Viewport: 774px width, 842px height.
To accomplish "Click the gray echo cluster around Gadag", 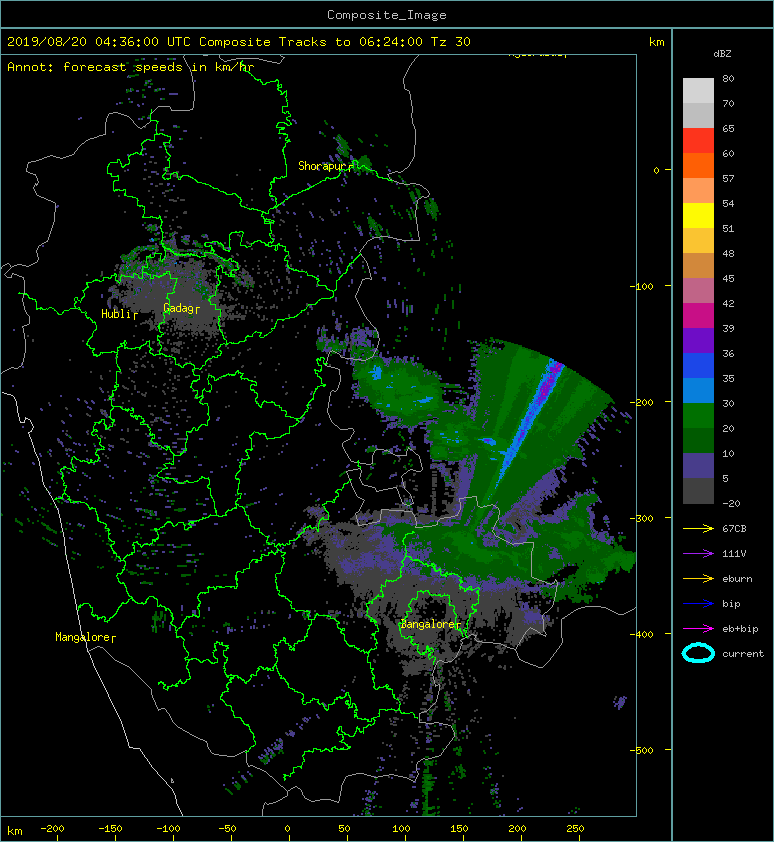I will (180, 293).
